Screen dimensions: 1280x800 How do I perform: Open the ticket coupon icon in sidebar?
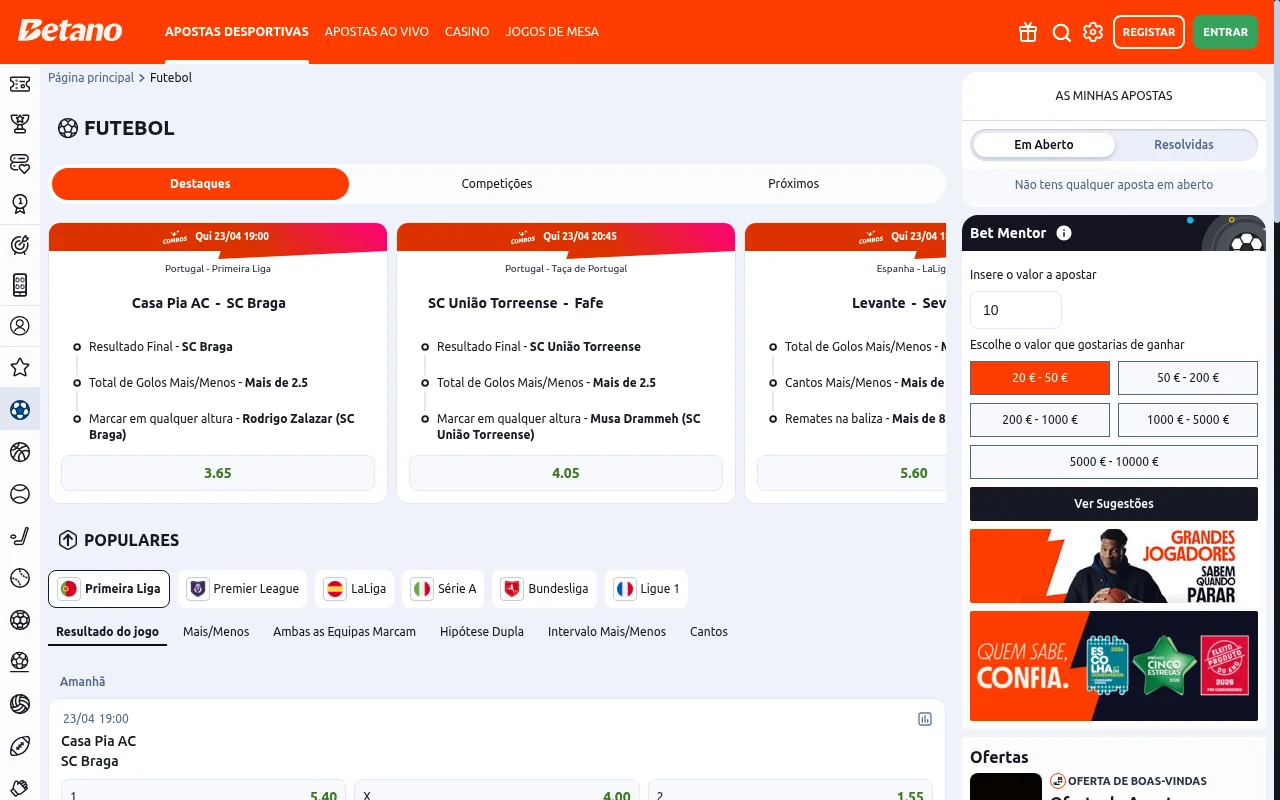20,84
